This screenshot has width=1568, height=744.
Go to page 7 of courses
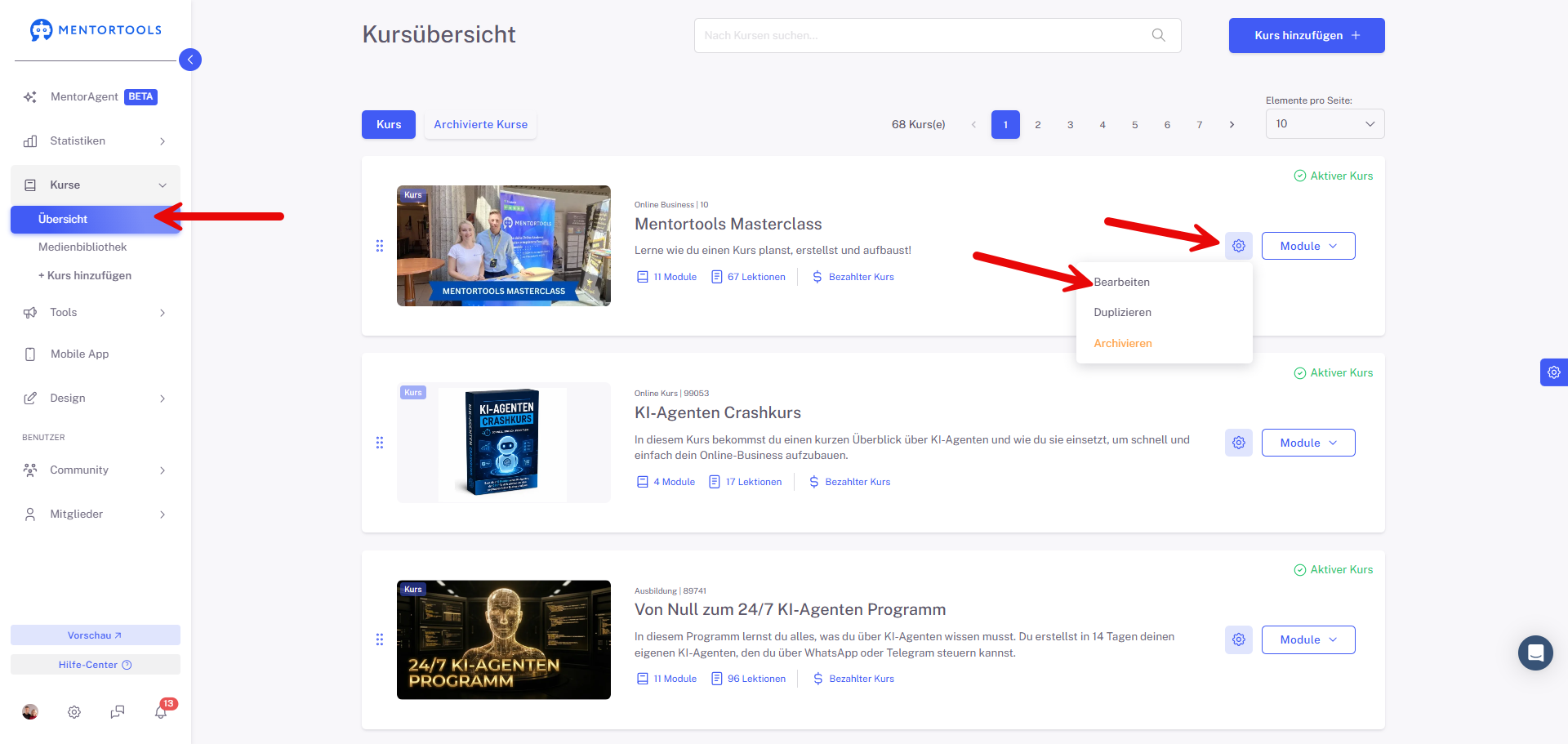(x=1200, y=124)
